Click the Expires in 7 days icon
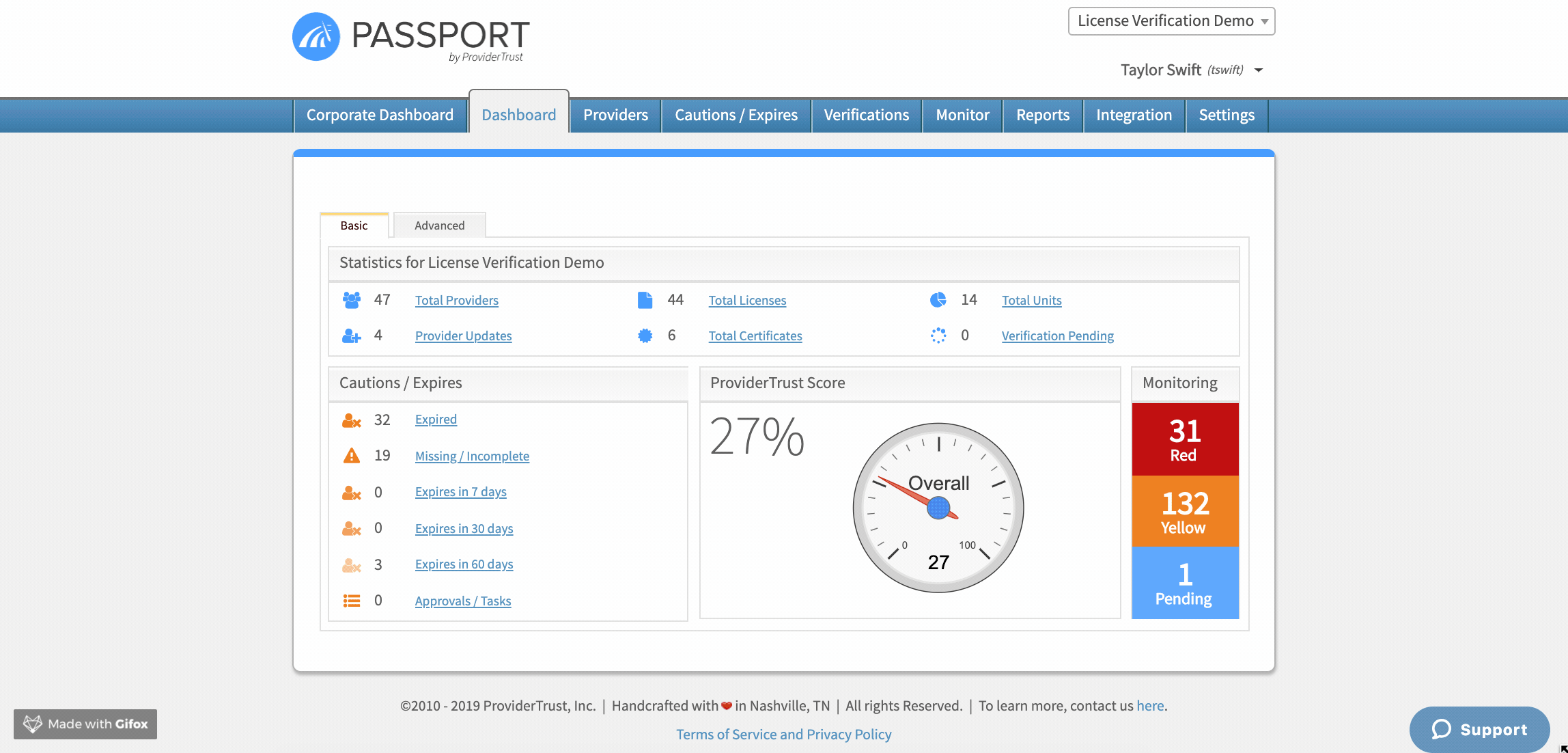 point(352,493)
